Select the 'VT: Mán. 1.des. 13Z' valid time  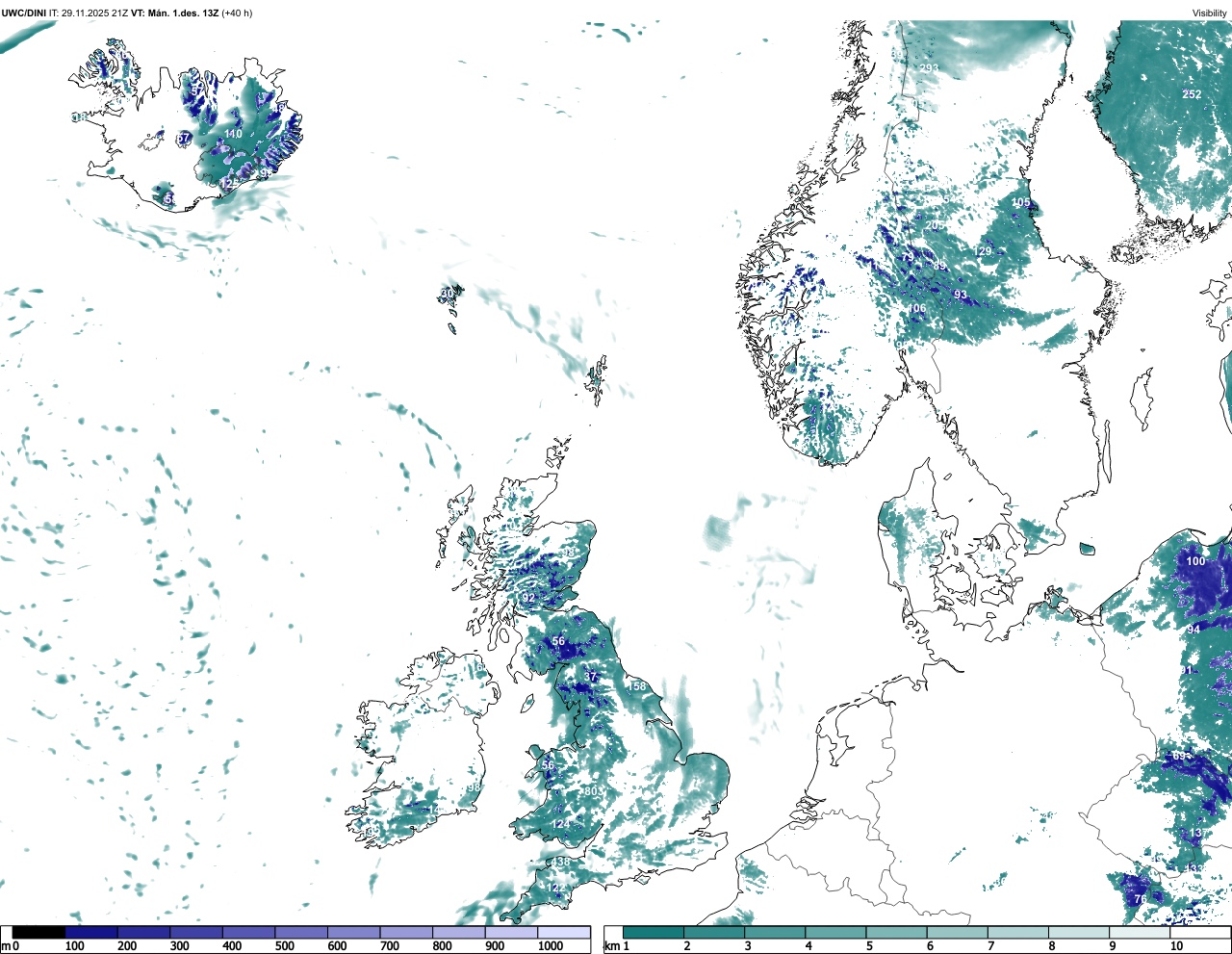tap(175, 13)
